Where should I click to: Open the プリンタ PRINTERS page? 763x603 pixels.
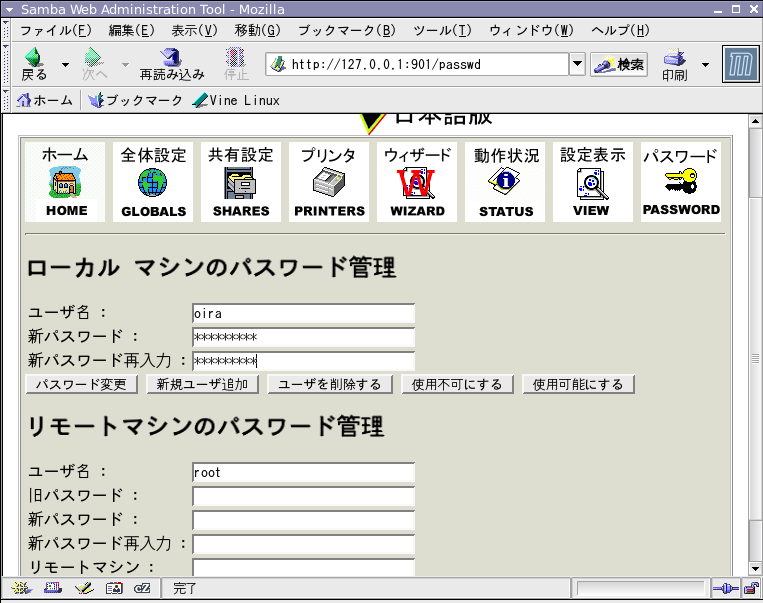click(x=329, y=182)
